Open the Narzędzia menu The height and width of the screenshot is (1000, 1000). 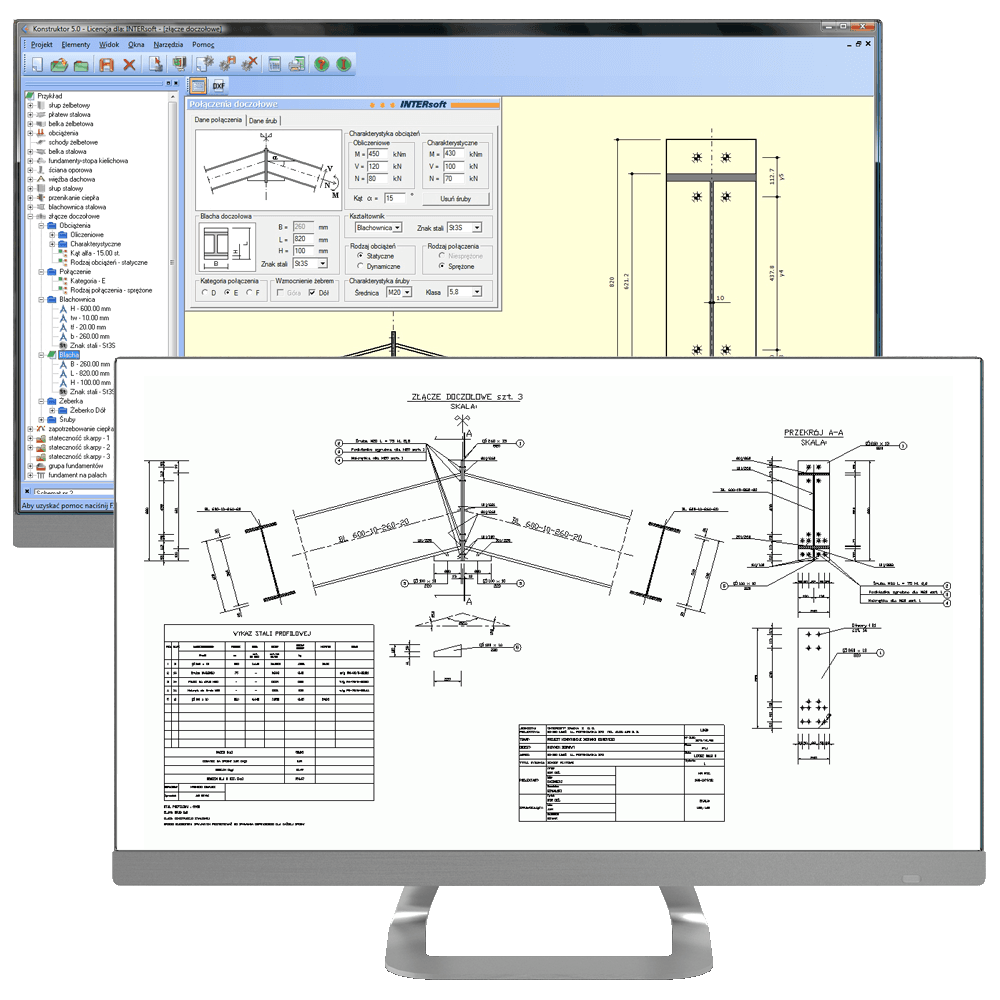pyautogui.click(x=168, y=45)
